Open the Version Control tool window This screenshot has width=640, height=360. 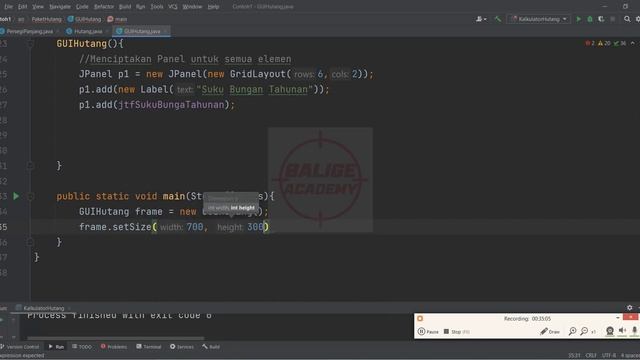pos(20,347)
